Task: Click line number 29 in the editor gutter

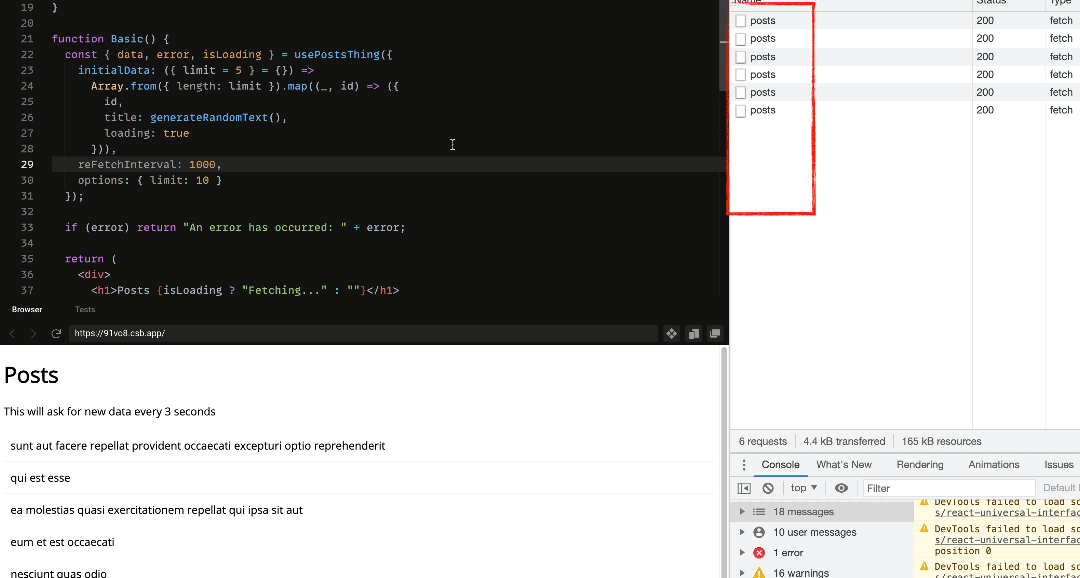Action: pyautogui.click(x=27, y=165)
